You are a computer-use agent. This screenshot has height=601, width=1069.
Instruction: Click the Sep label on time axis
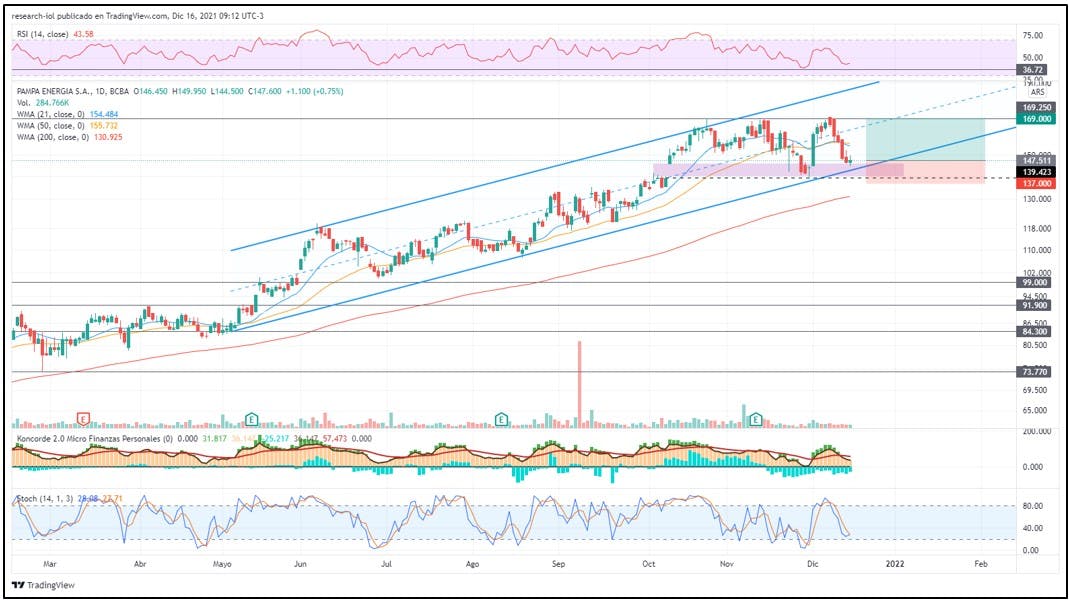(x=558, y=564)
